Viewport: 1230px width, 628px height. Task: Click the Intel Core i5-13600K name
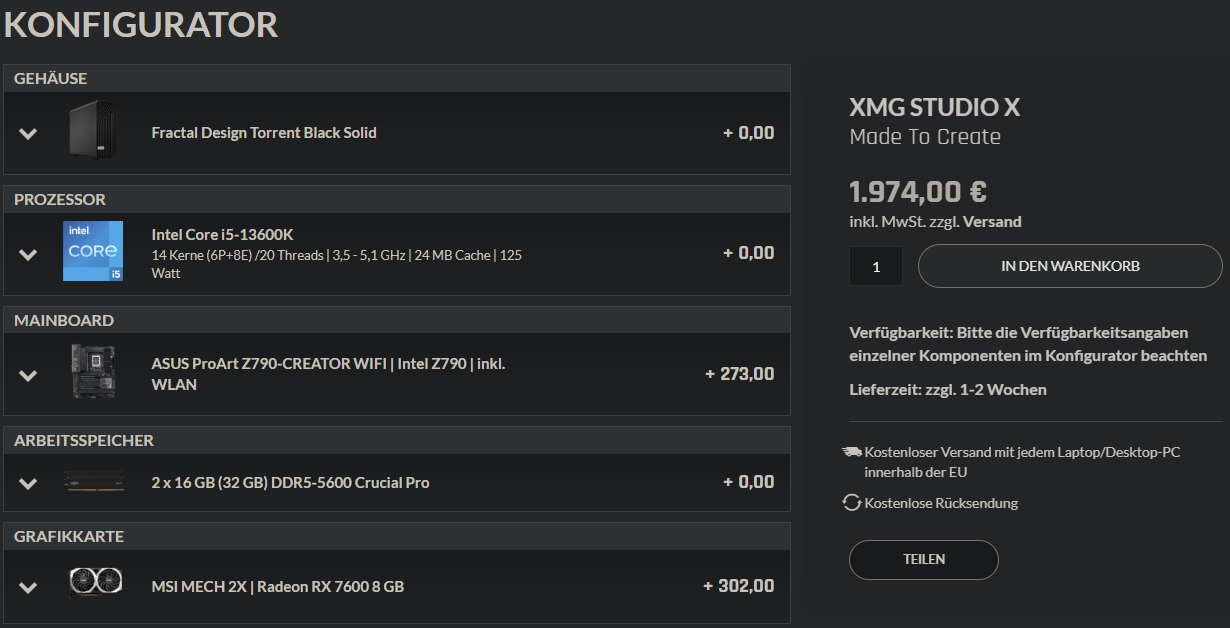click(222, 235)
